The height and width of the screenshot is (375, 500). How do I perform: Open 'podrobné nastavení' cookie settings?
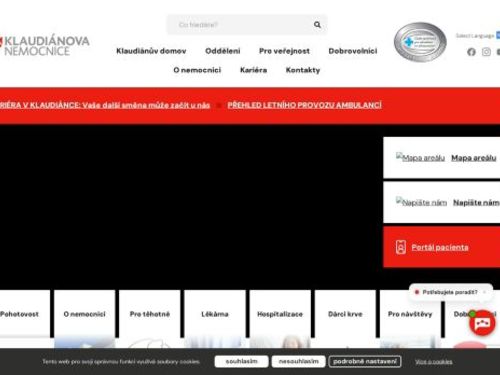pyautogui.click(x=365, y=361)
